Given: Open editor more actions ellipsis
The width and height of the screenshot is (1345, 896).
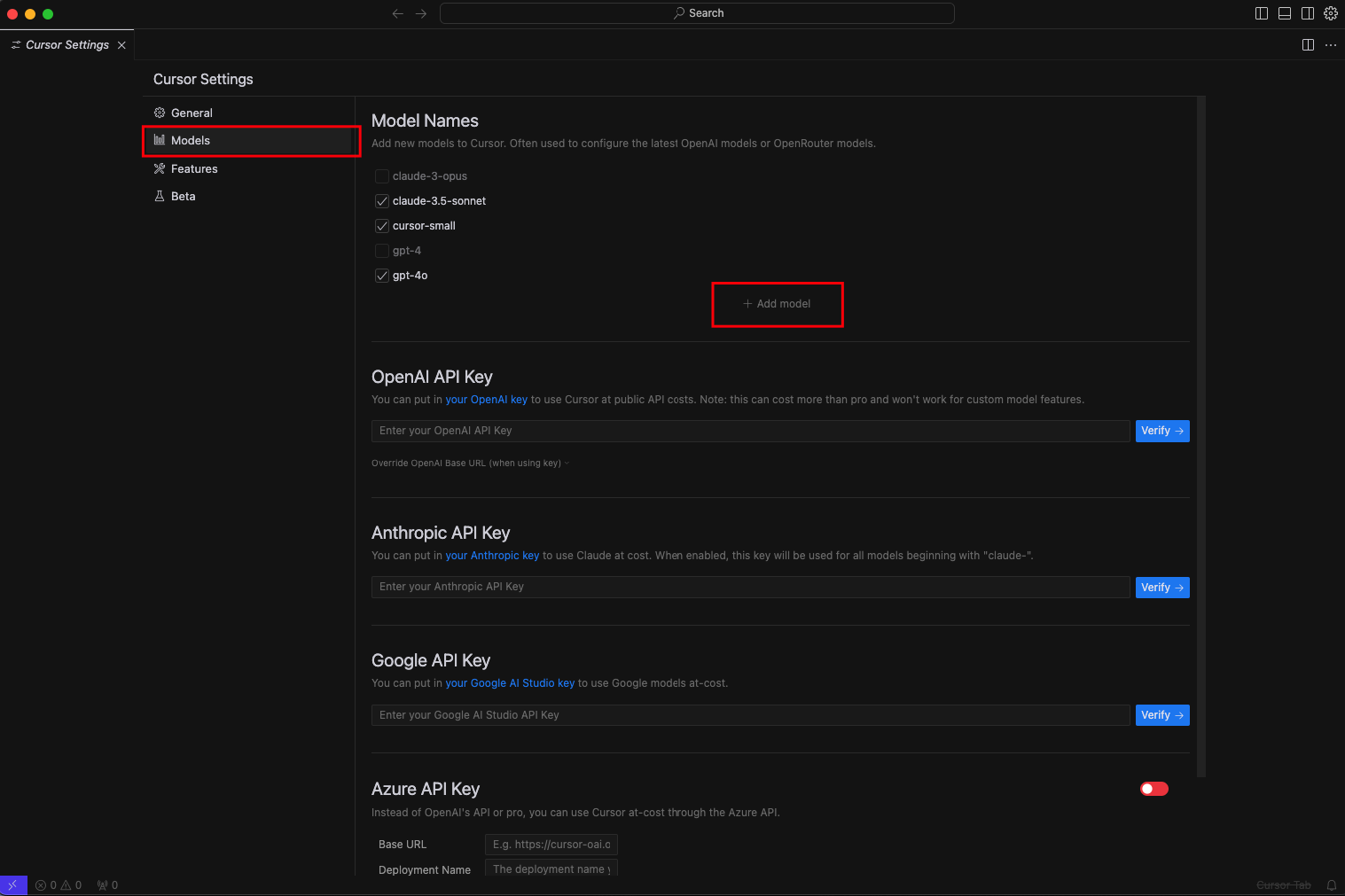Looking at the screenshot, I should 1331,45.
